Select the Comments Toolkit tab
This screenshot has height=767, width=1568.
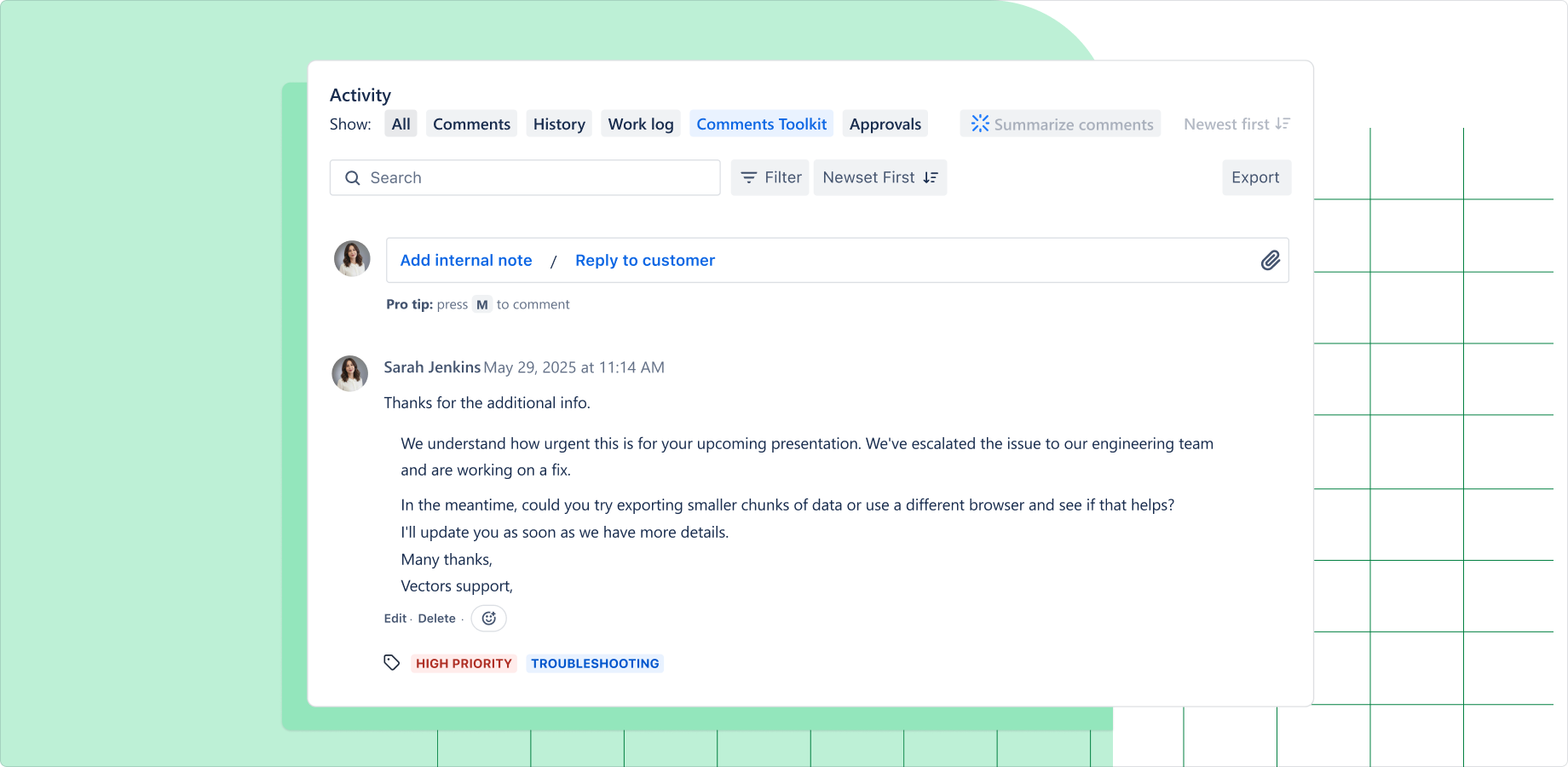coord(761,124)
